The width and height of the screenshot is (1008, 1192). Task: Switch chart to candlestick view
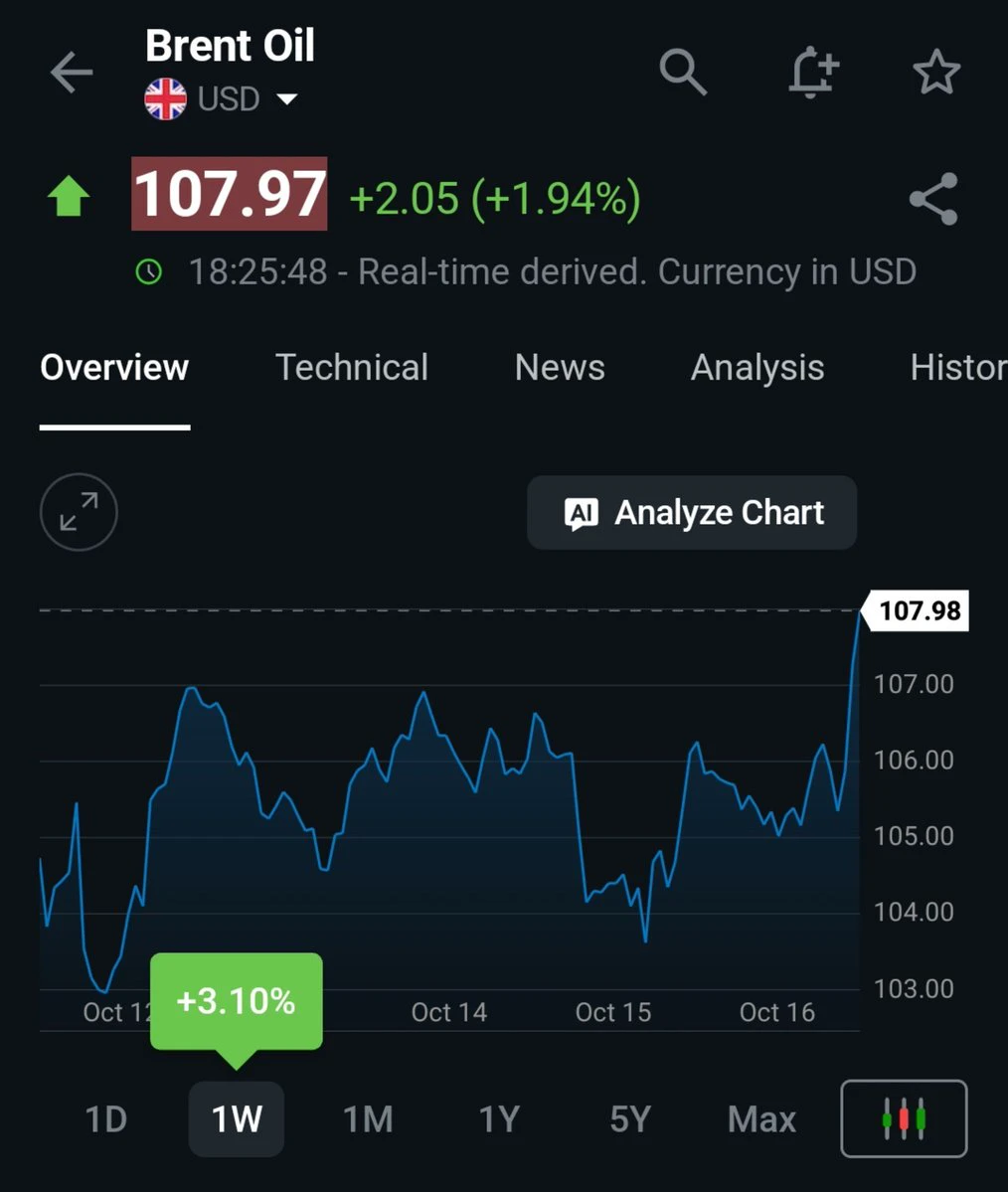click(x=904, y=1118)
